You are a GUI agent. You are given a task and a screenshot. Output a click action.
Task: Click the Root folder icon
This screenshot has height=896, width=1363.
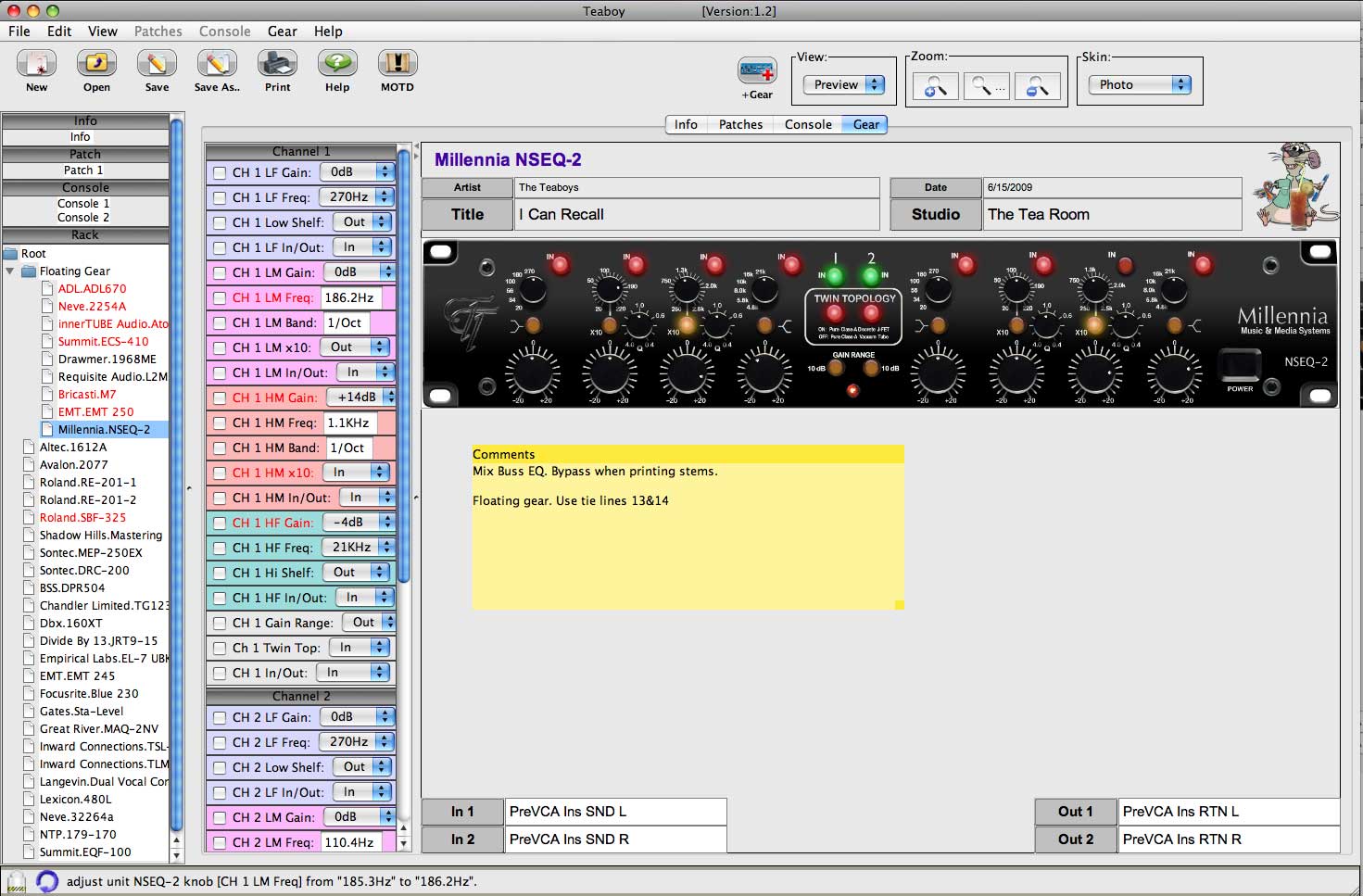pyautogui.click(x=10, y=254)
